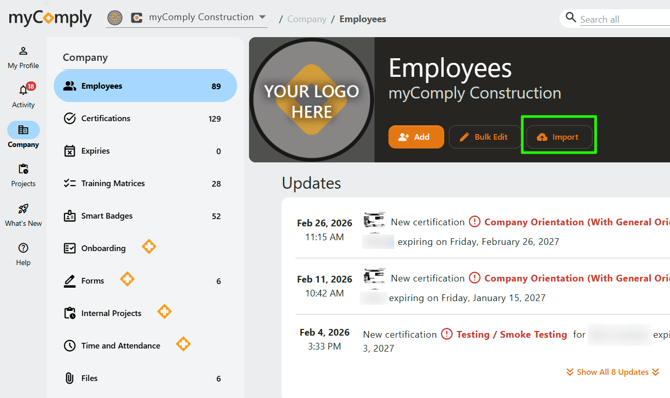Click the Employees breadcrumb
Screen dimensions: 670x398
tap(363, 19)
